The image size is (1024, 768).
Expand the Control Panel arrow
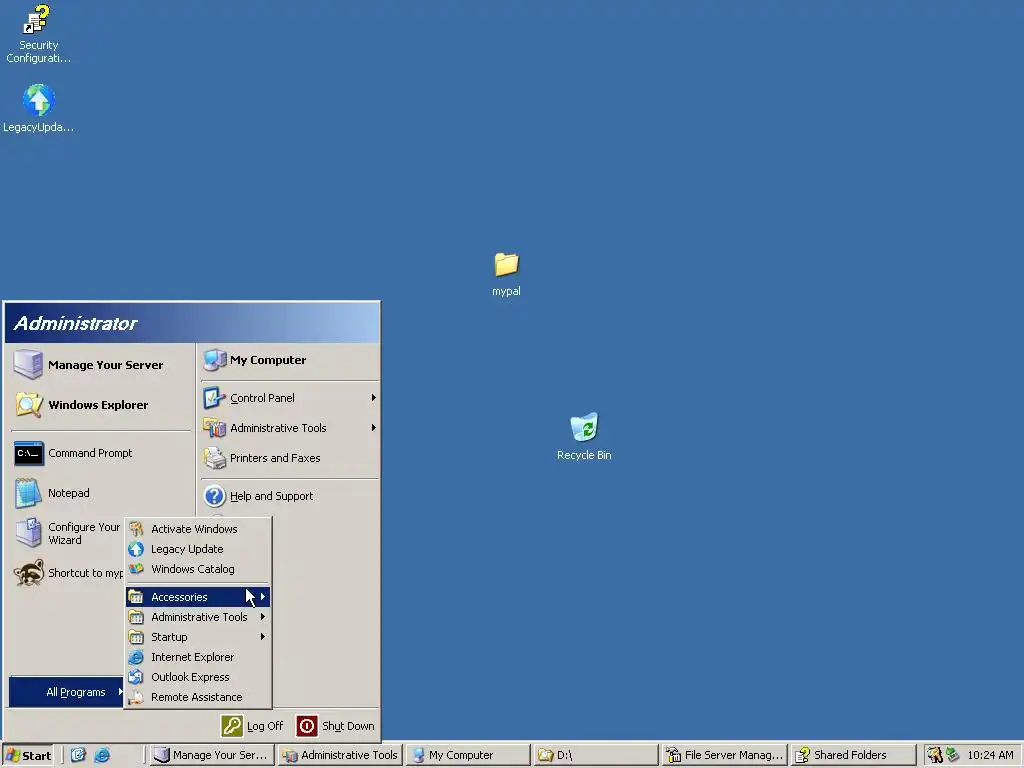374,398
